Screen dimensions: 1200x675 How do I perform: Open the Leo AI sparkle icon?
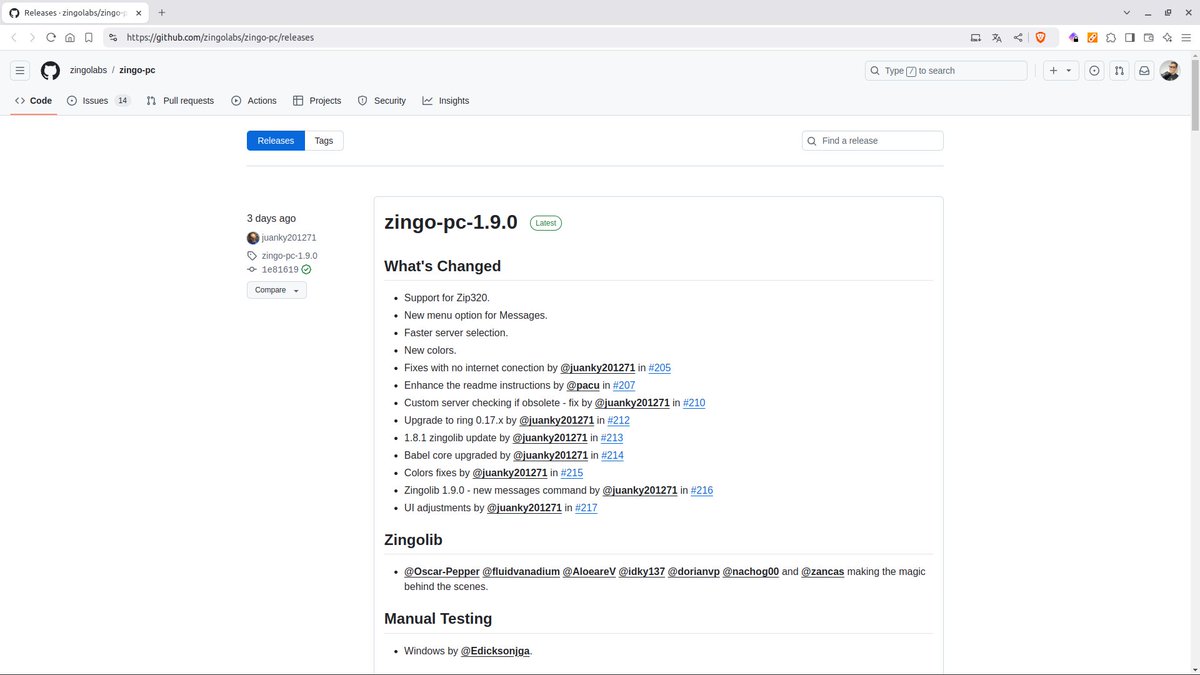tap(1167, 37)
